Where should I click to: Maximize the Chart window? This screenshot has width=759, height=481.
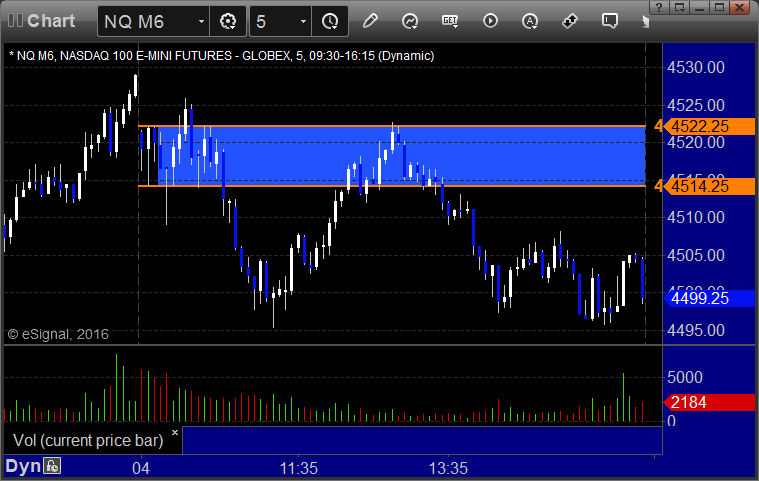click(719, 7)
